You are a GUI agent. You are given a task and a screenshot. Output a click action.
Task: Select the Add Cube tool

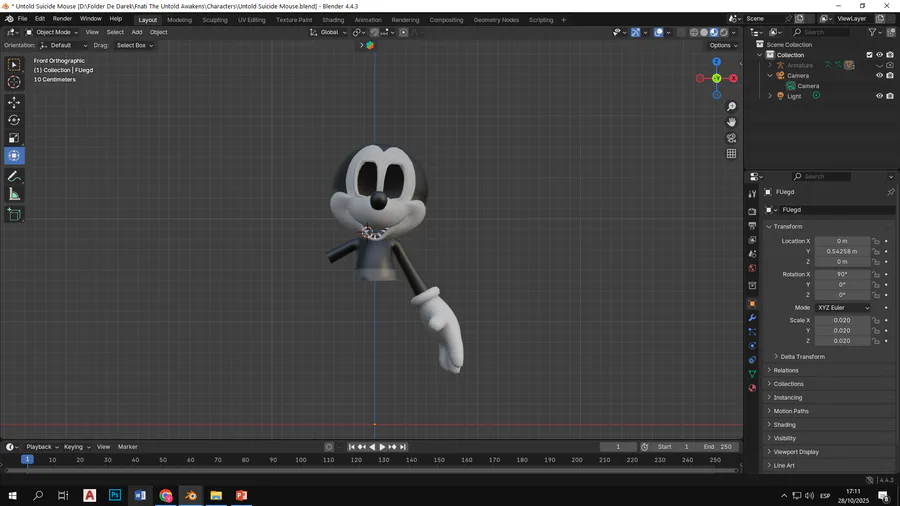[x=14, y=215]
